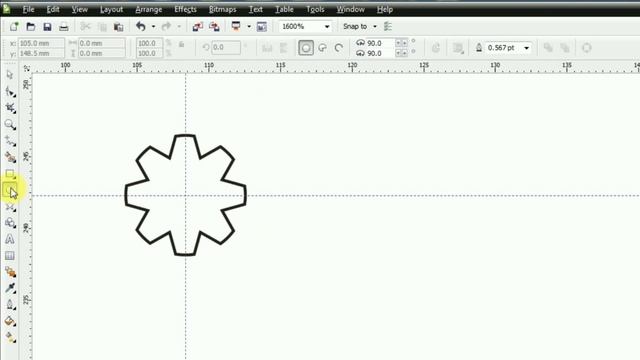Choose the Crop tool

click(10, 108)
